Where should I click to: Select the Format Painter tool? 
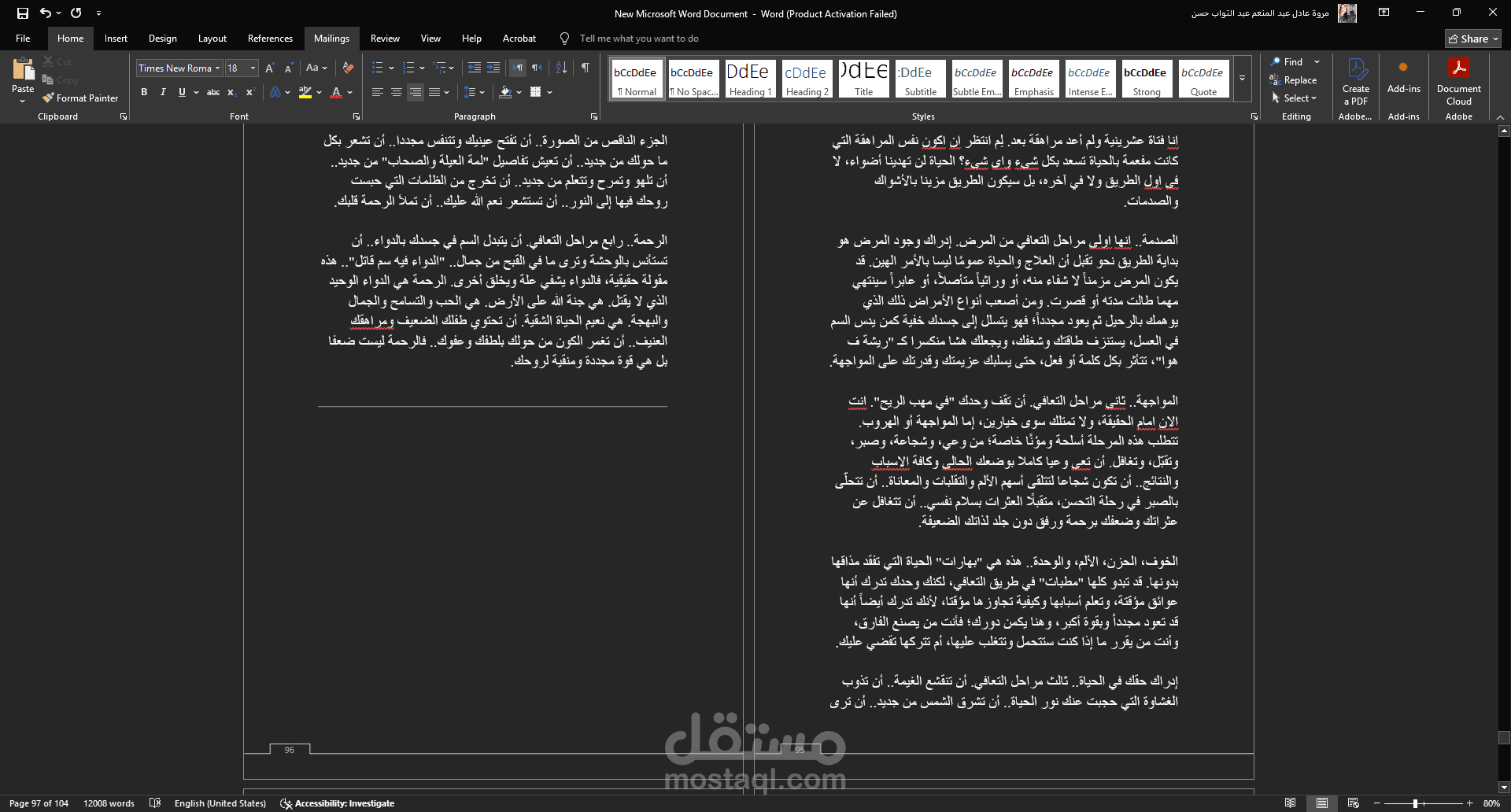click(x=80, y=98)
